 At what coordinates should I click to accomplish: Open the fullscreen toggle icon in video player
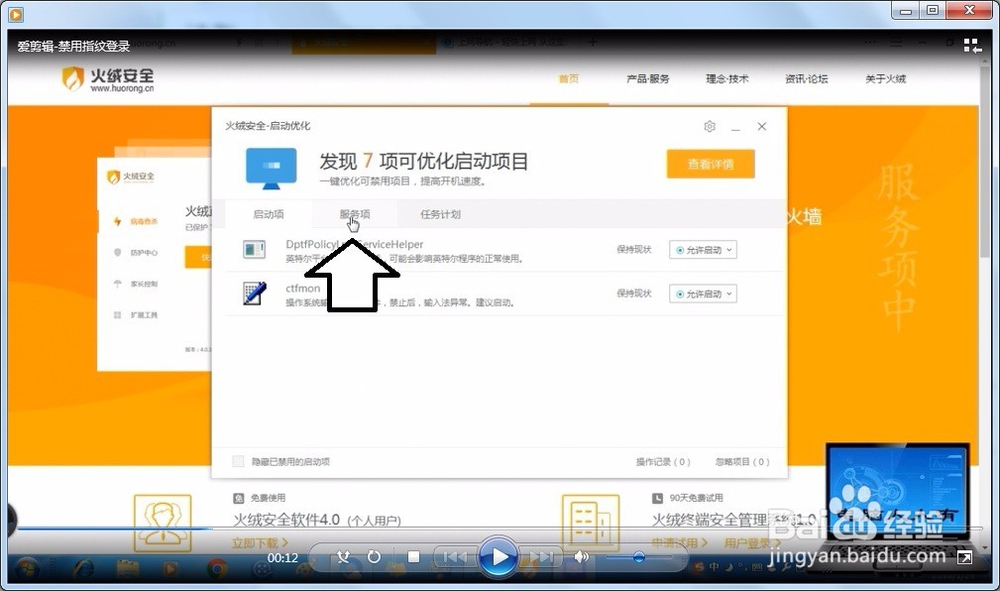click(x=964, y=557)
